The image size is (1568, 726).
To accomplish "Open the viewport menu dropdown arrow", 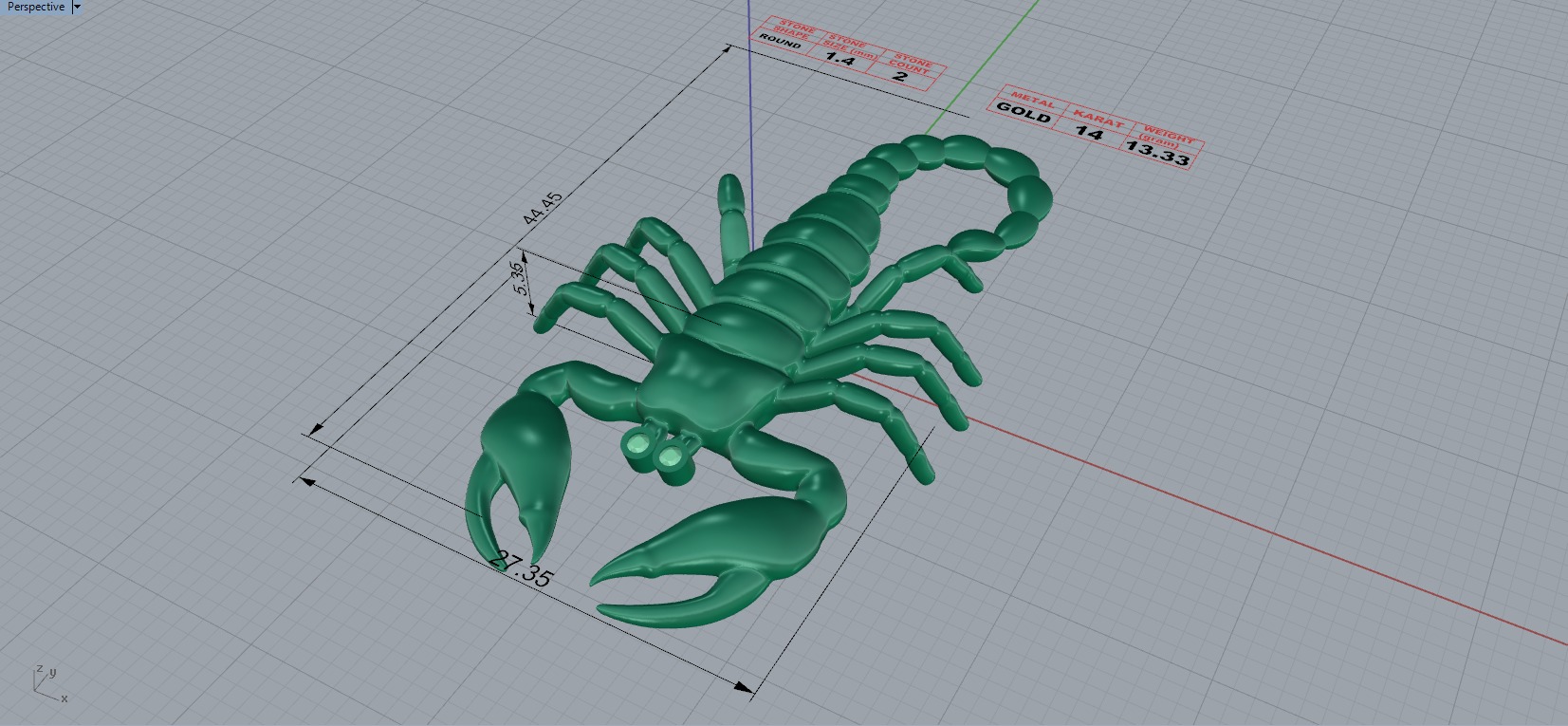I will tap(78, 7).
